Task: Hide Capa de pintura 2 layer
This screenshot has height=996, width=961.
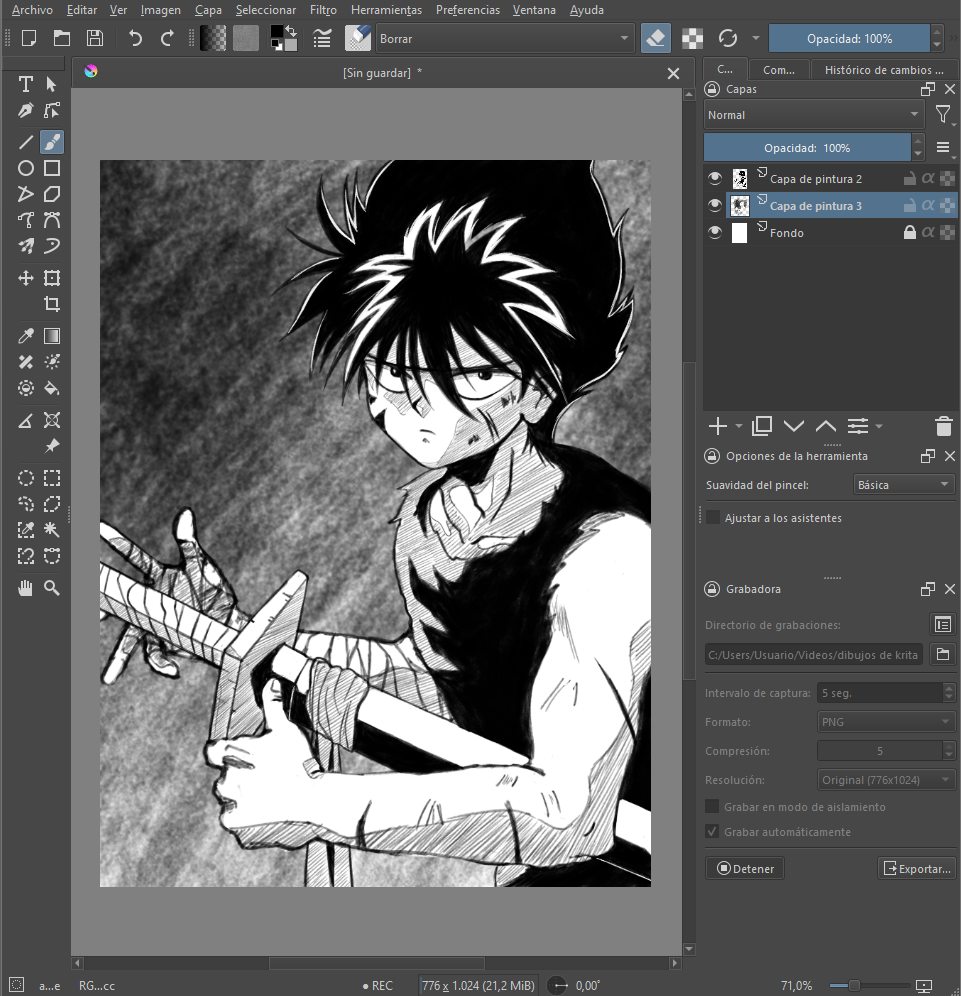Action: click(715, 178)
